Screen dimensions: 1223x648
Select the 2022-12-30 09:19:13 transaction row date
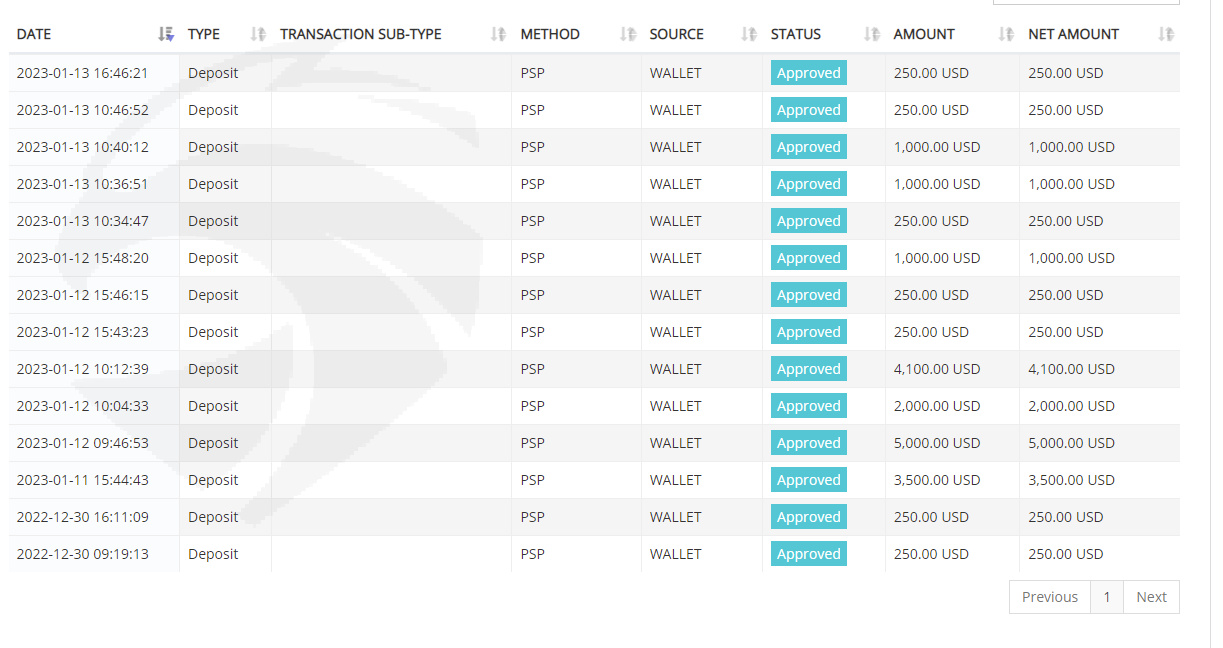click(82, 554)
